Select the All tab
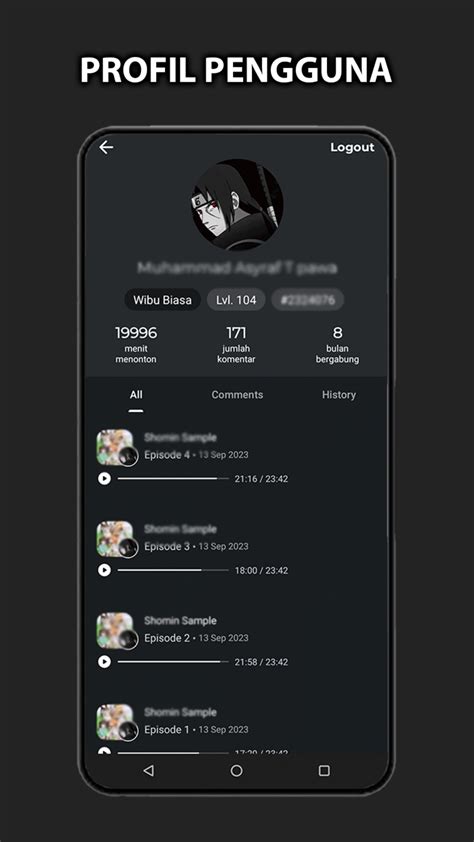Image resolution: width=474 pixels, height=842 pixels. tap(136, 395)
